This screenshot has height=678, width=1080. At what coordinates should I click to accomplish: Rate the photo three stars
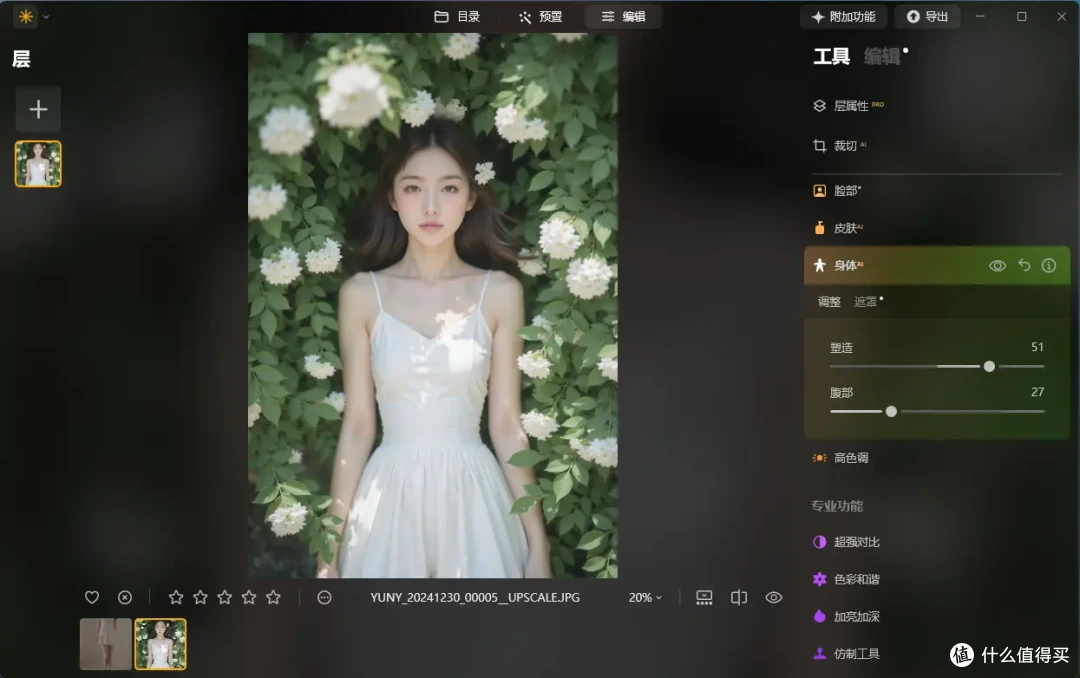(x=225, y=597)
